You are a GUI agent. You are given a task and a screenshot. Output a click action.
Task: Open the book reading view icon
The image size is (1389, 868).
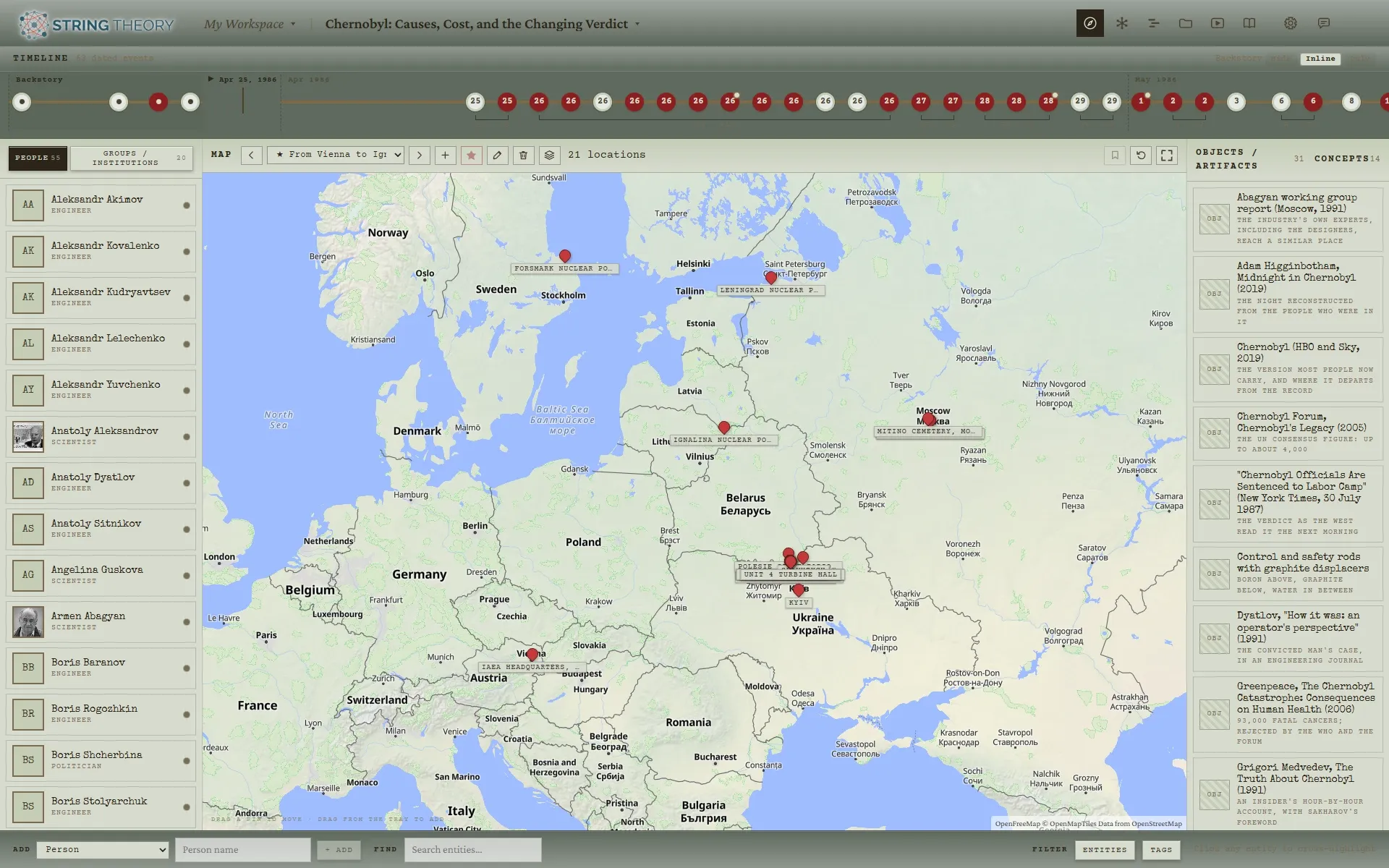tap(1249, 23)
